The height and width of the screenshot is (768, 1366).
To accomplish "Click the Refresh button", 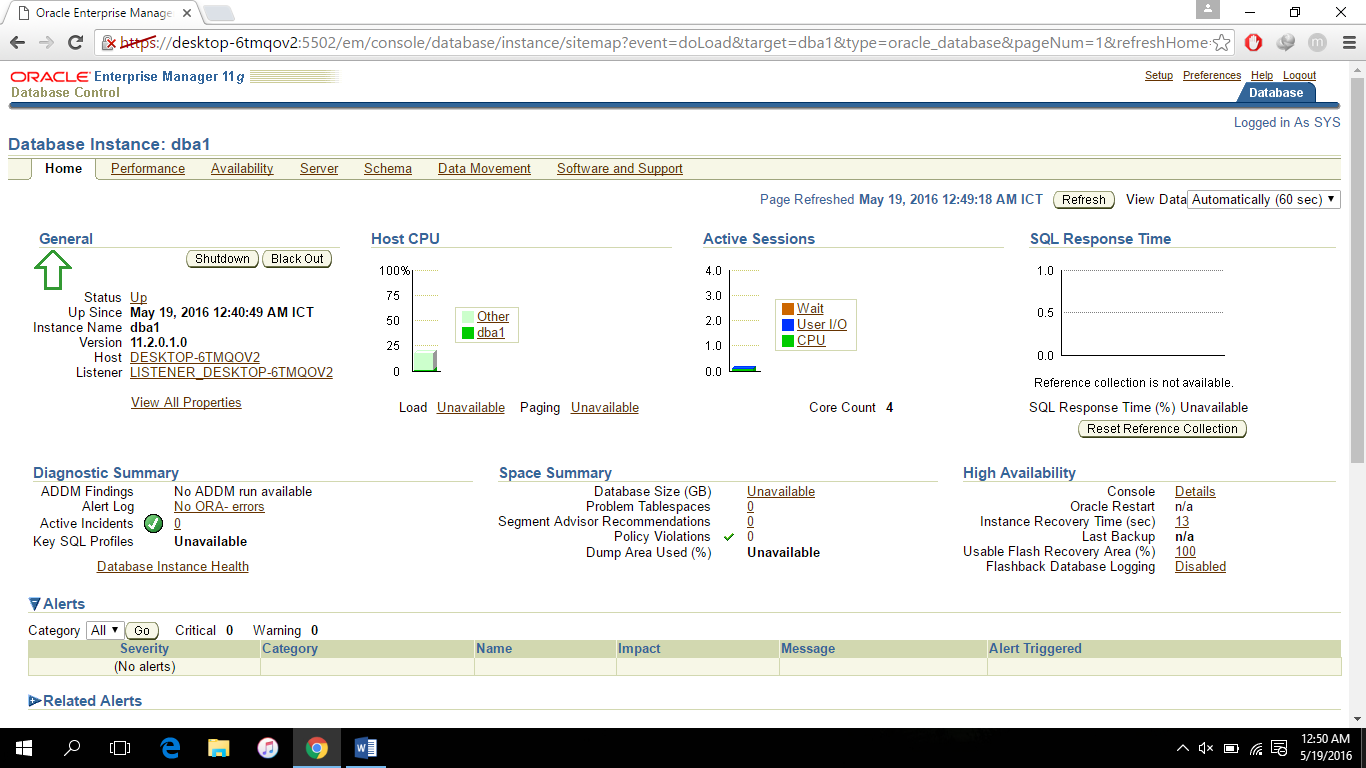I will [x=1084, y=200].
